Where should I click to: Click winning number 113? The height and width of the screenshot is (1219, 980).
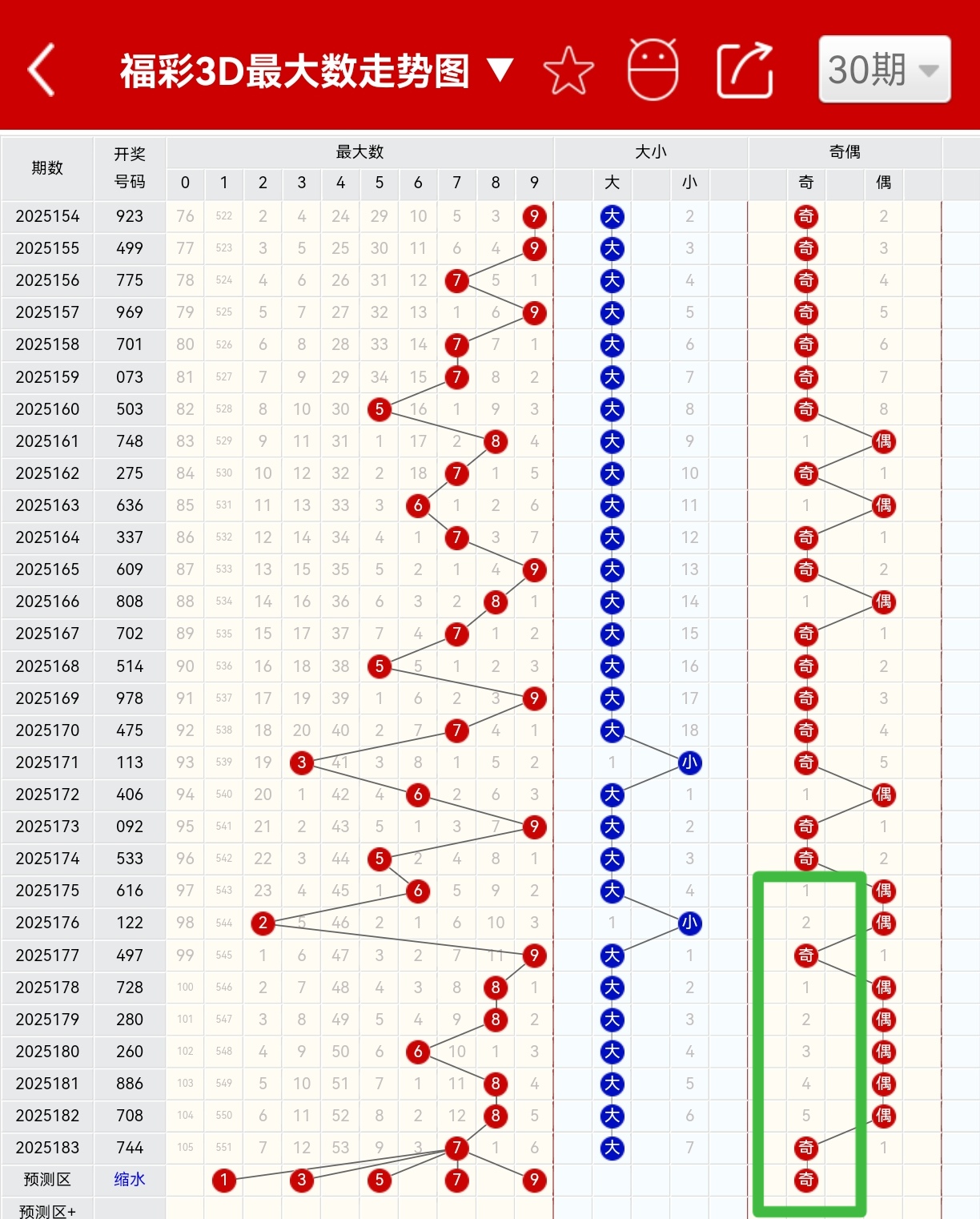click(130, 762)
